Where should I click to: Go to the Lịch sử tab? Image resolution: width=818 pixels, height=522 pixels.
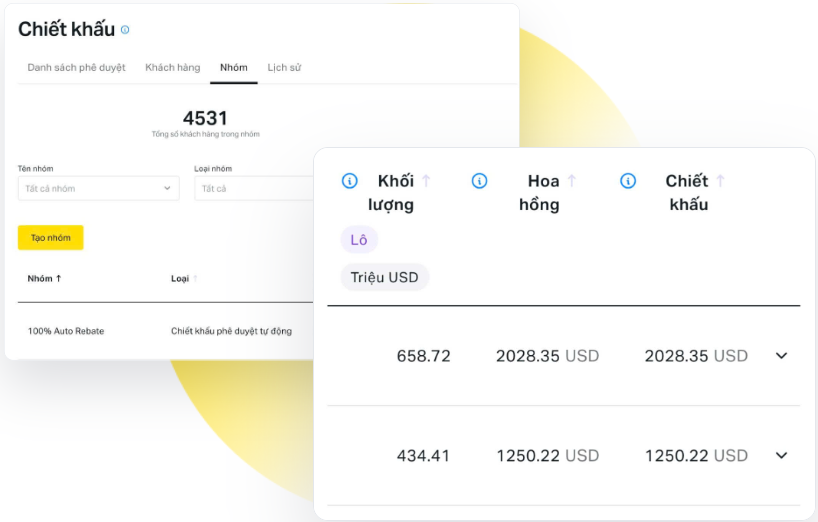coord(284,68)
